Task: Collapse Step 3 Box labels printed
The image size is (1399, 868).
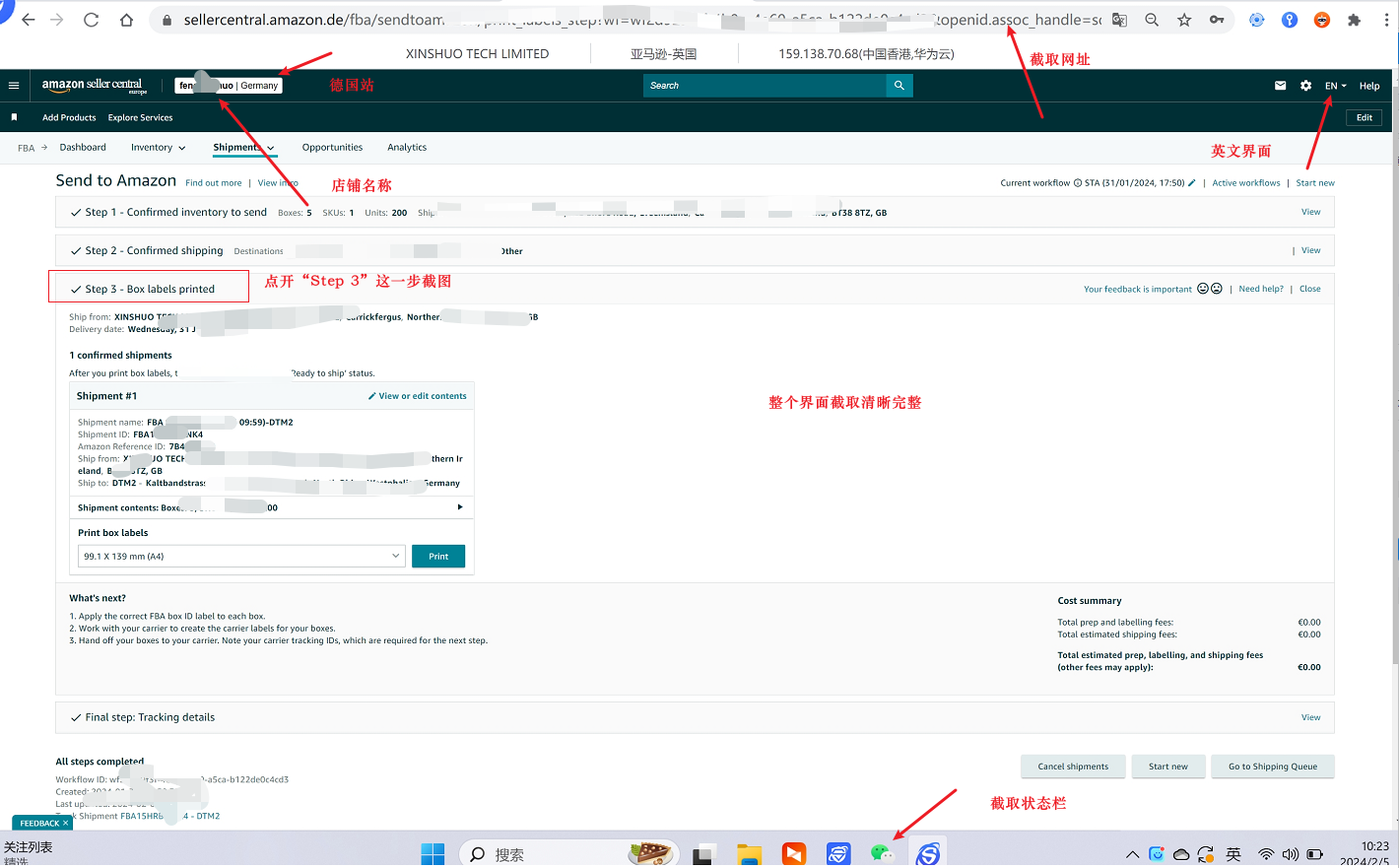Action: tap(150, 289)
